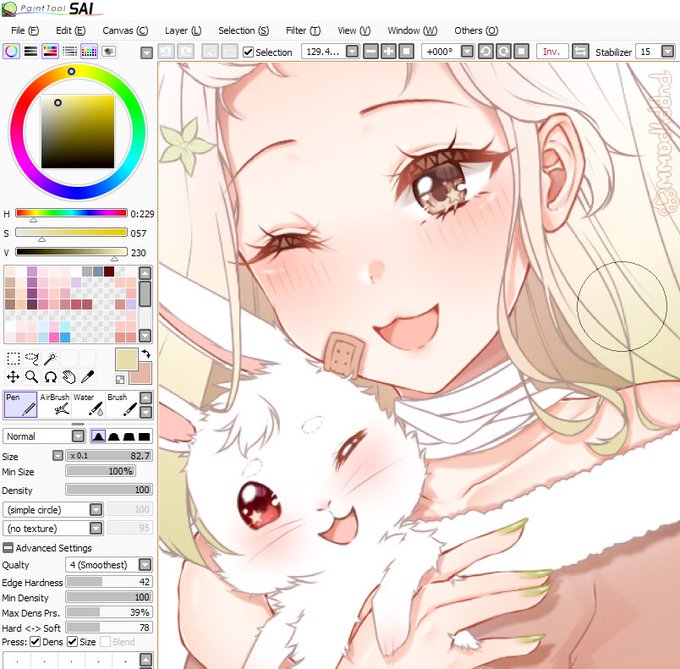Open the File menu

25,30
